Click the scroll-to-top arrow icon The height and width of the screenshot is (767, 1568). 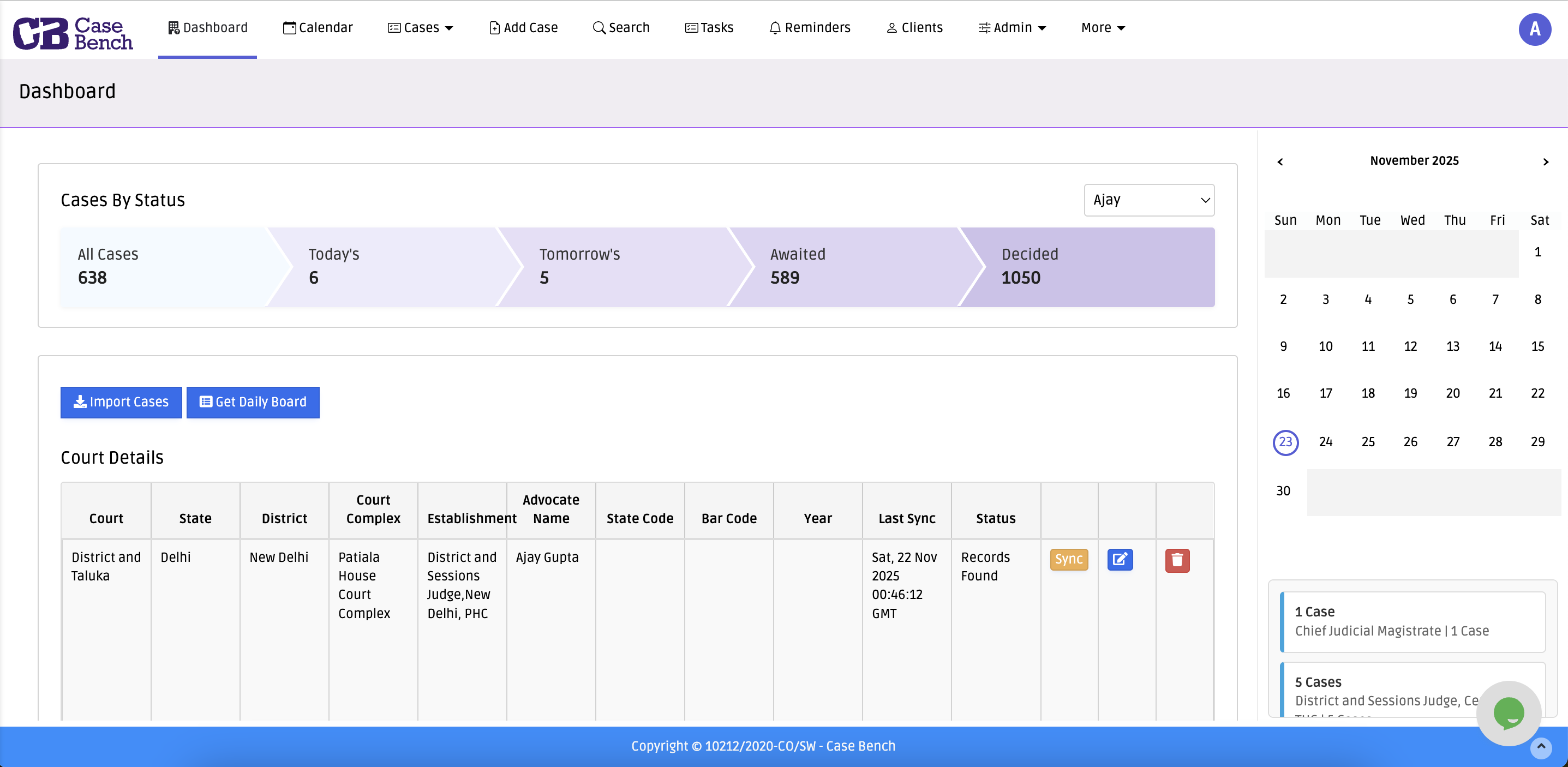tap(1541, 747)
